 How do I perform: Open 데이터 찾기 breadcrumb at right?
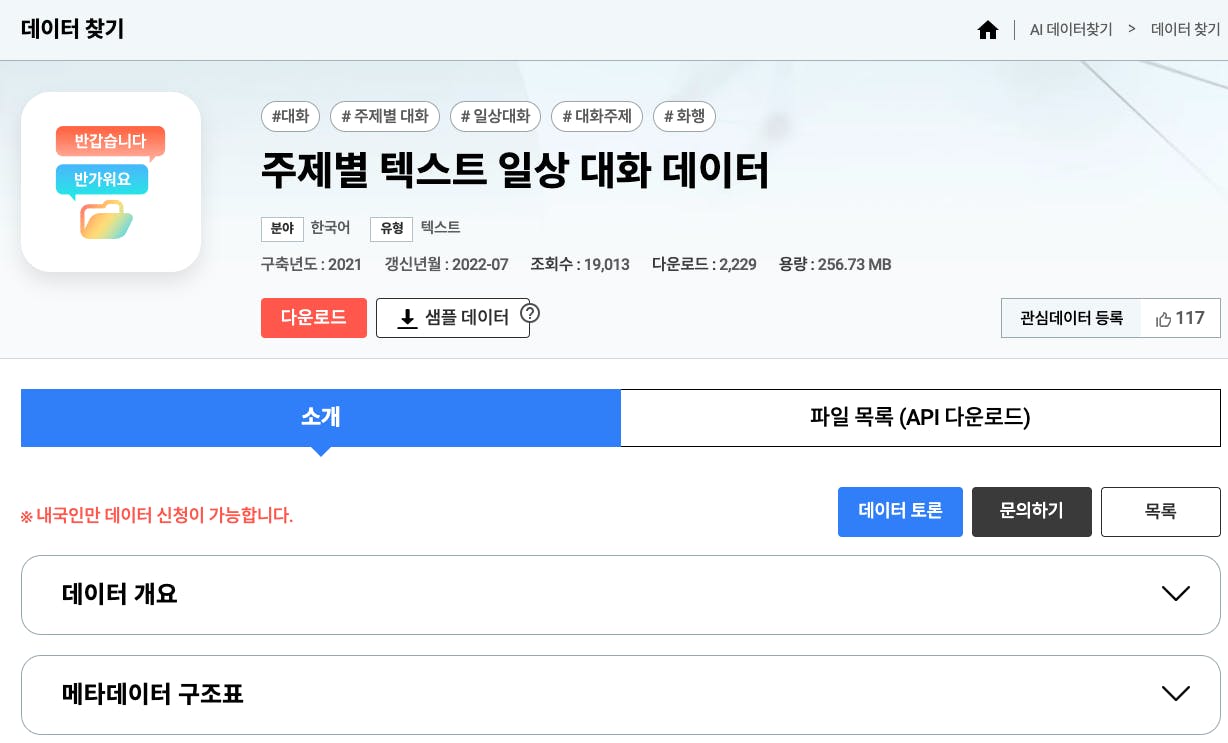click(x=1186, y=30)
